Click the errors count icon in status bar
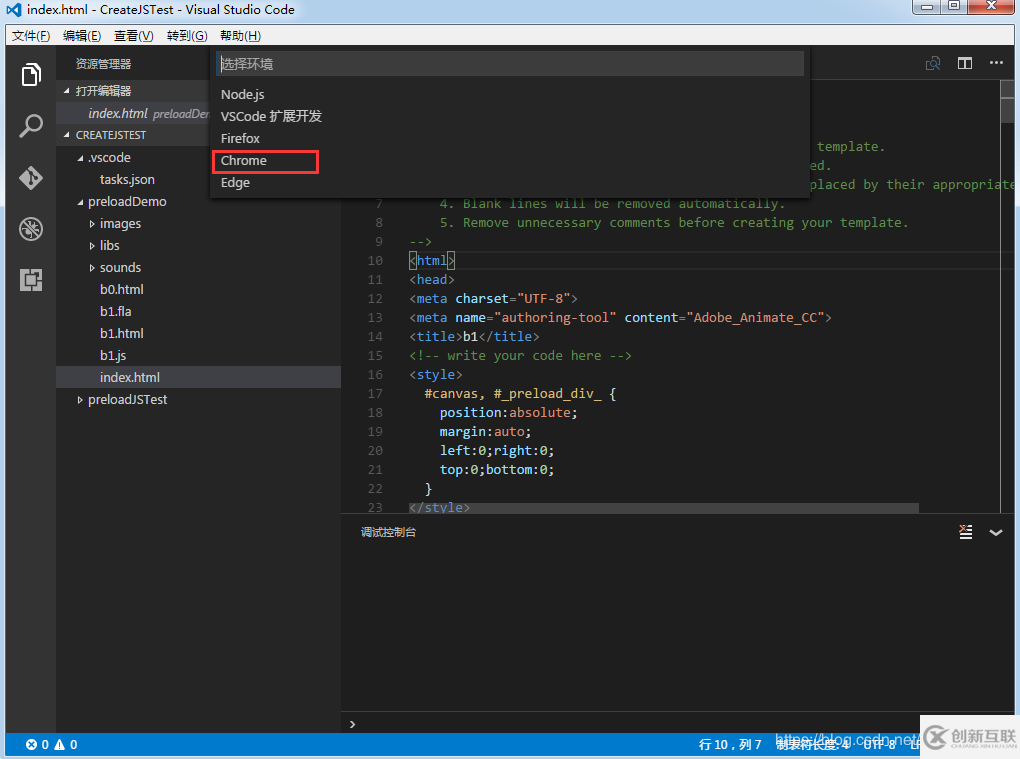Image resolution: width=1020 pixels, height=759 pixels. tap(31, 745)
